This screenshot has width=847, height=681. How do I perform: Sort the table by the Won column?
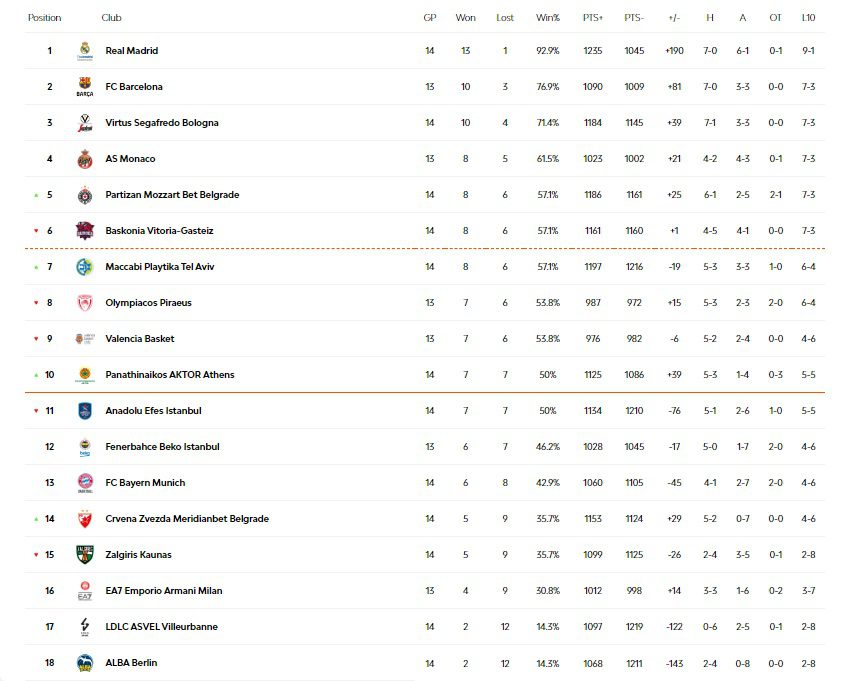point(465,18)
